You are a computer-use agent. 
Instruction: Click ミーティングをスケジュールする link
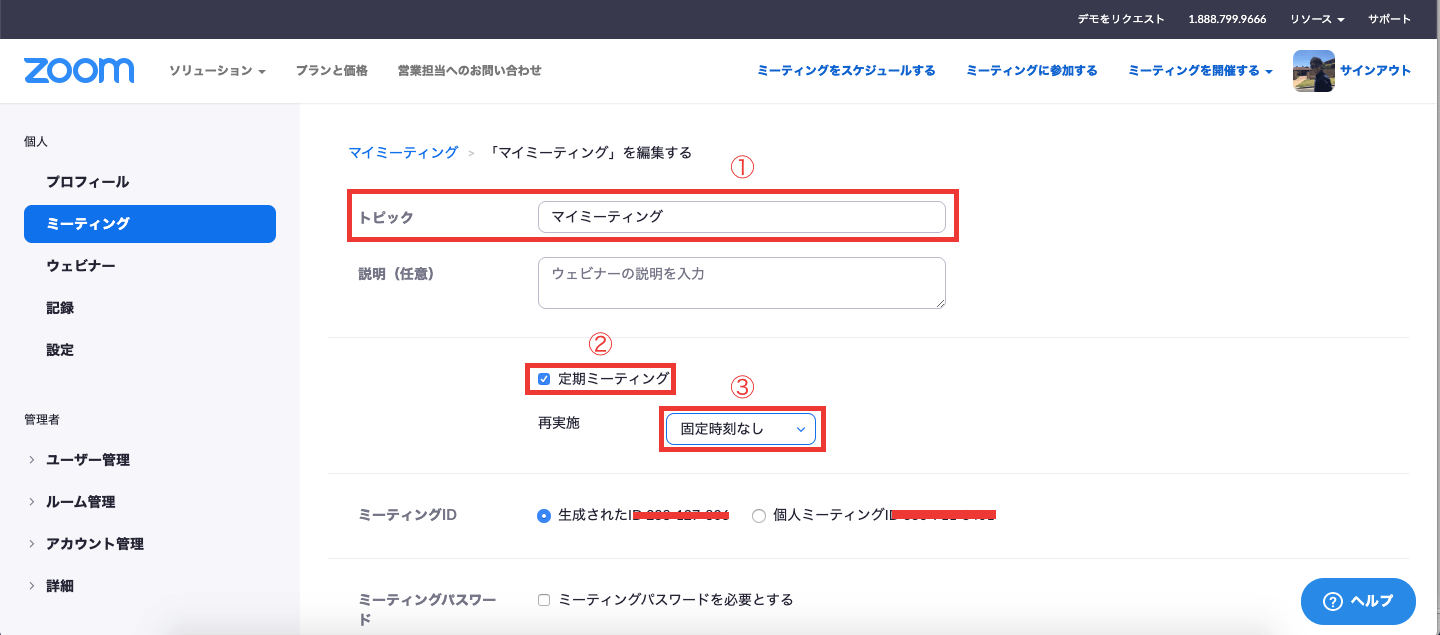click(846, 71)
